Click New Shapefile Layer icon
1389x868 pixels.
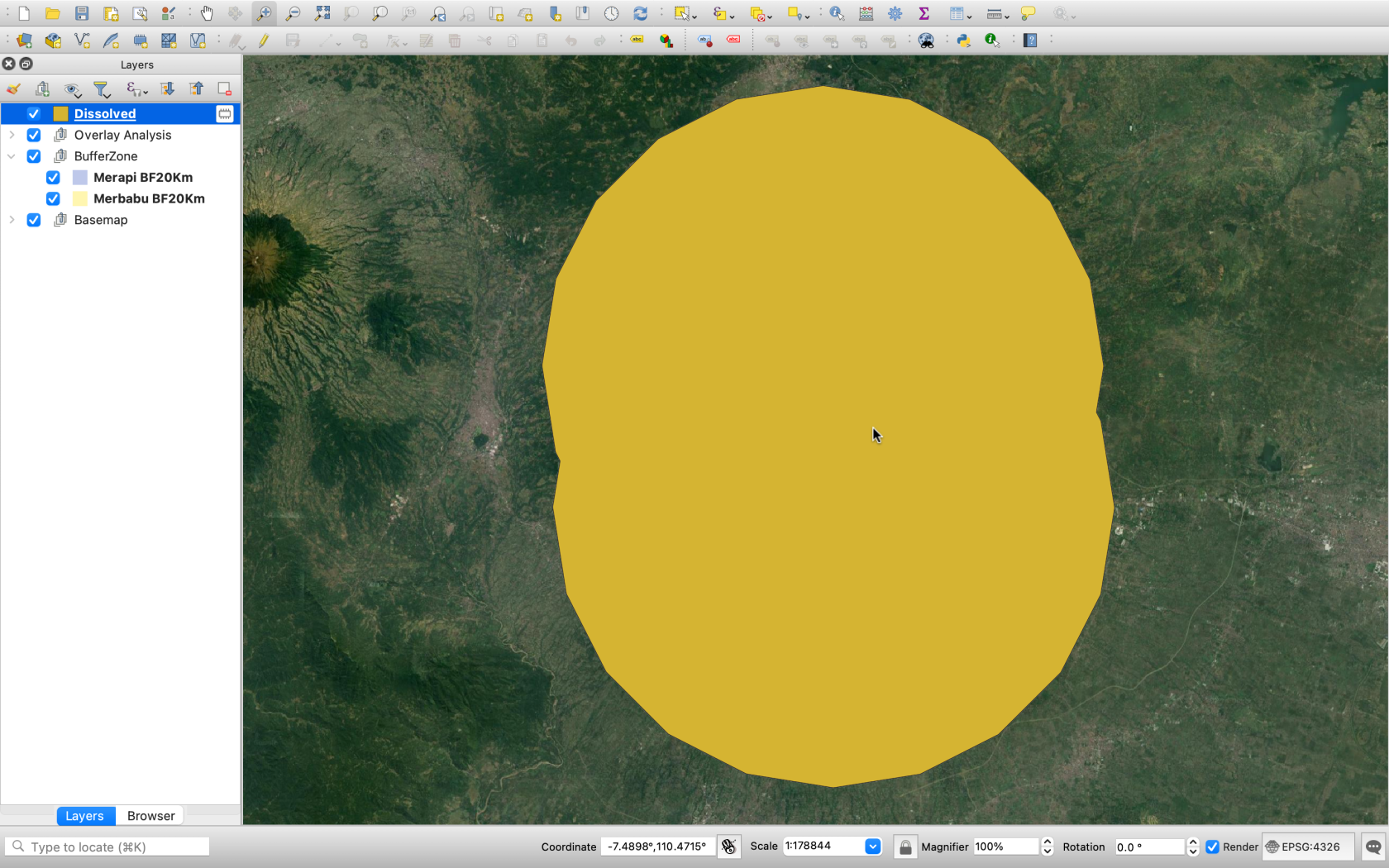pos(82,40)
